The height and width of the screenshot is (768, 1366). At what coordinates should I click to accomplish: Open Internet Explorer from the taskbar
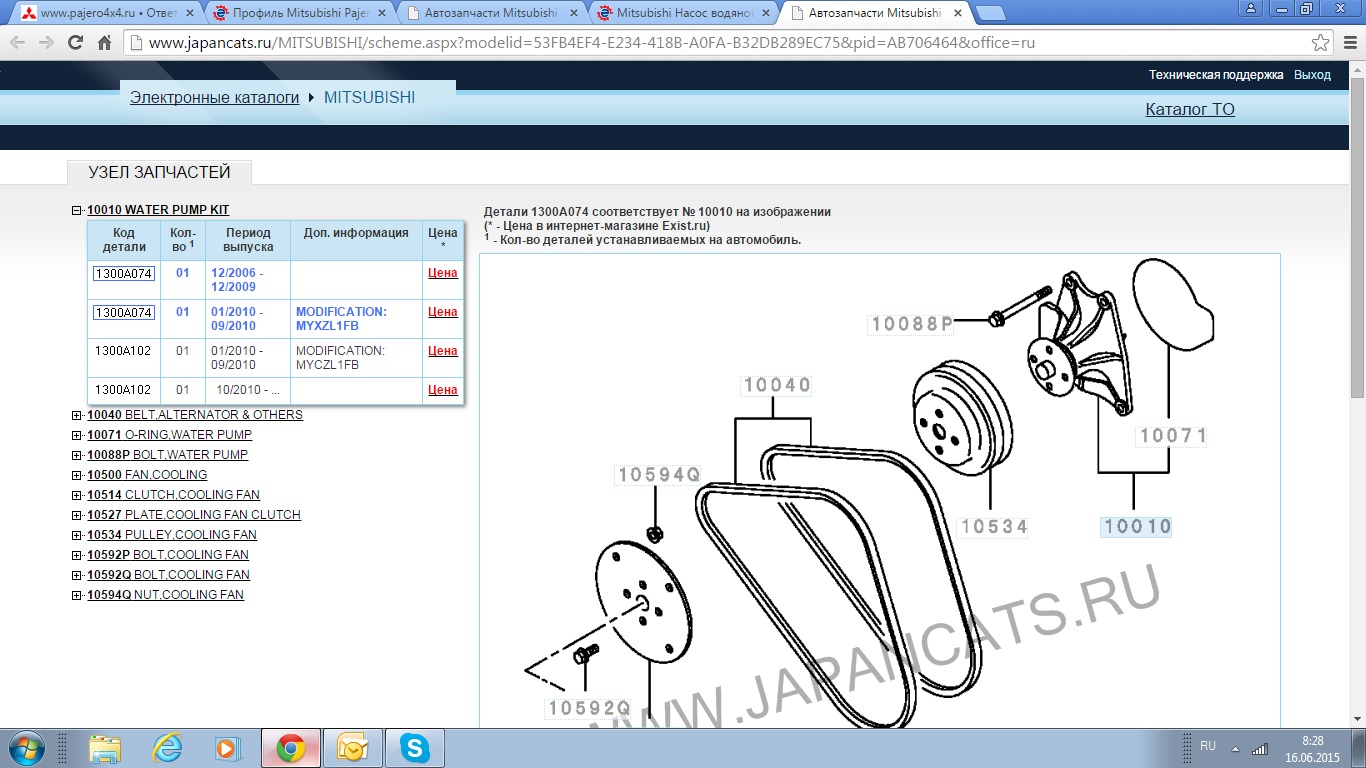click(167, 748)
